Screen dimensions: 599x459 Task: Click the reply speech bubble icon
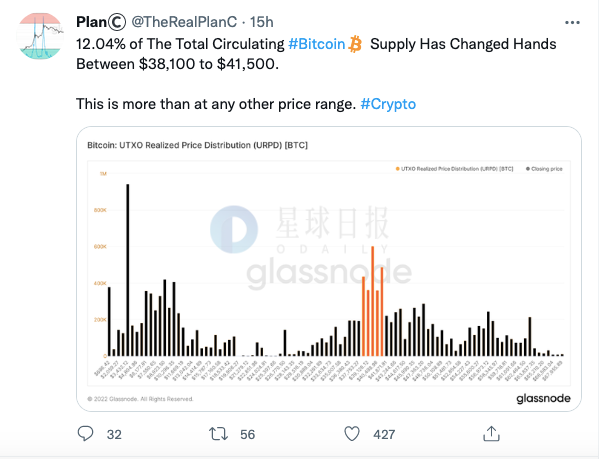click(x=85, y=434)
